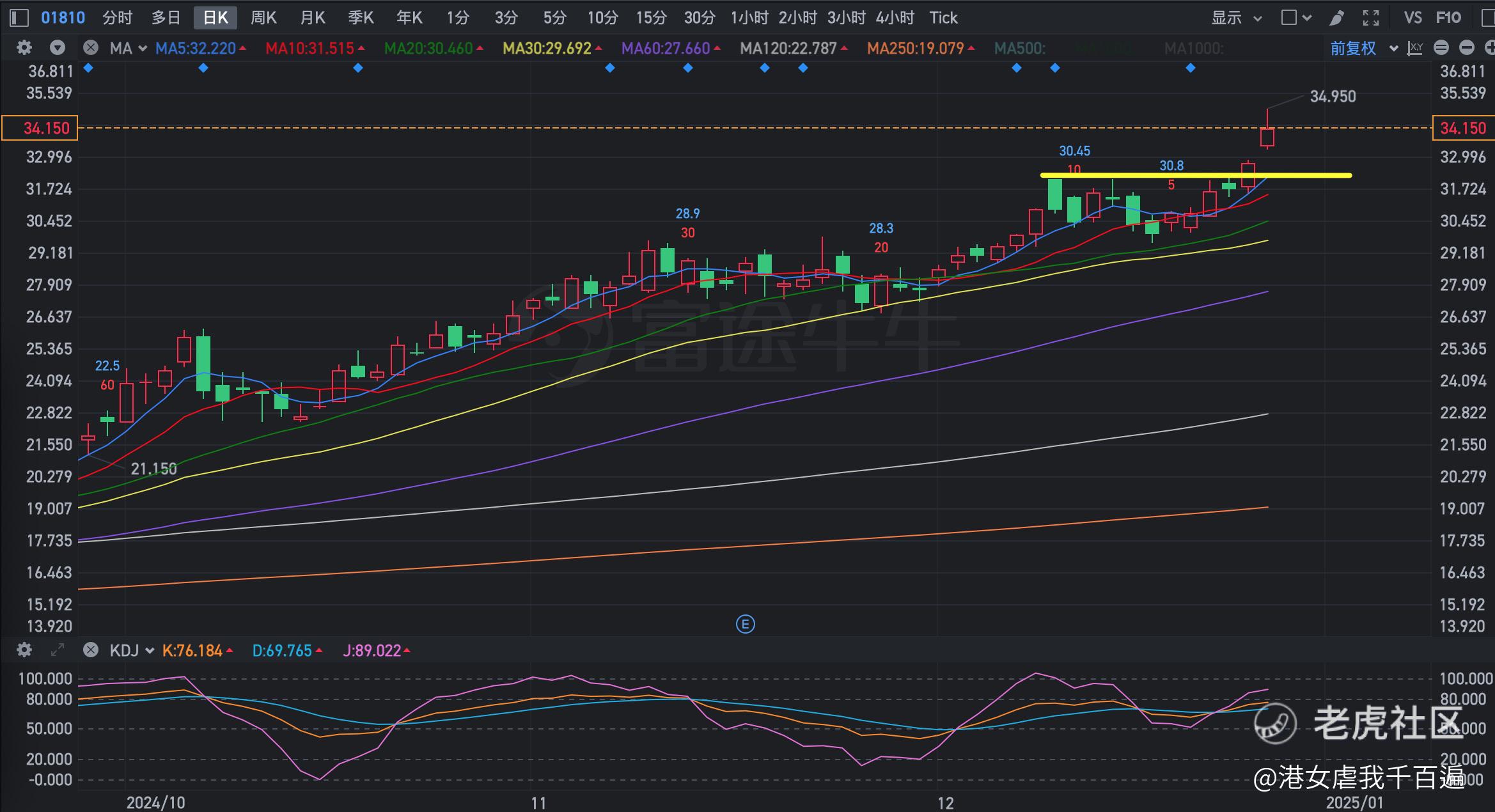The height and width of the screenshot is (812, 1495).
Task: Select the 2小时 interval
Action: coord(797,18)
